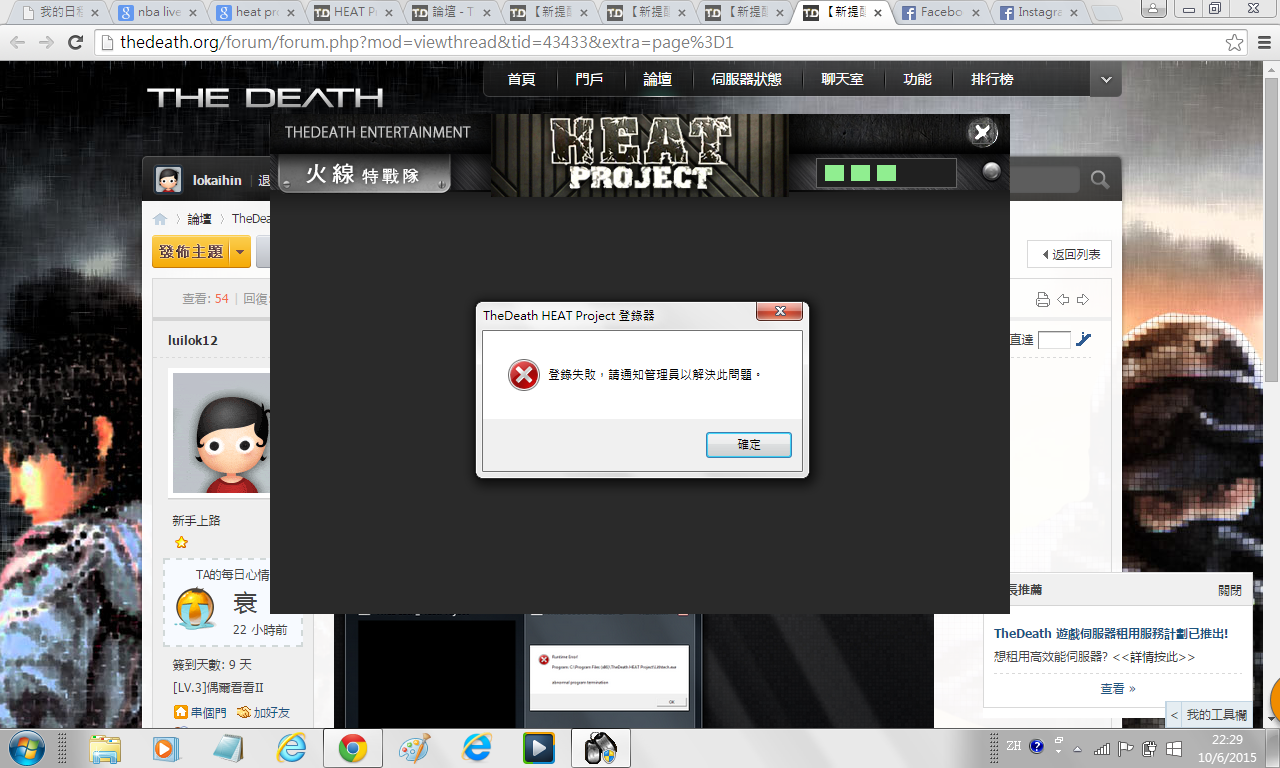The image size is (1280, 768).
Task: Open Paint from the taskbar
Action: point(414,748)
